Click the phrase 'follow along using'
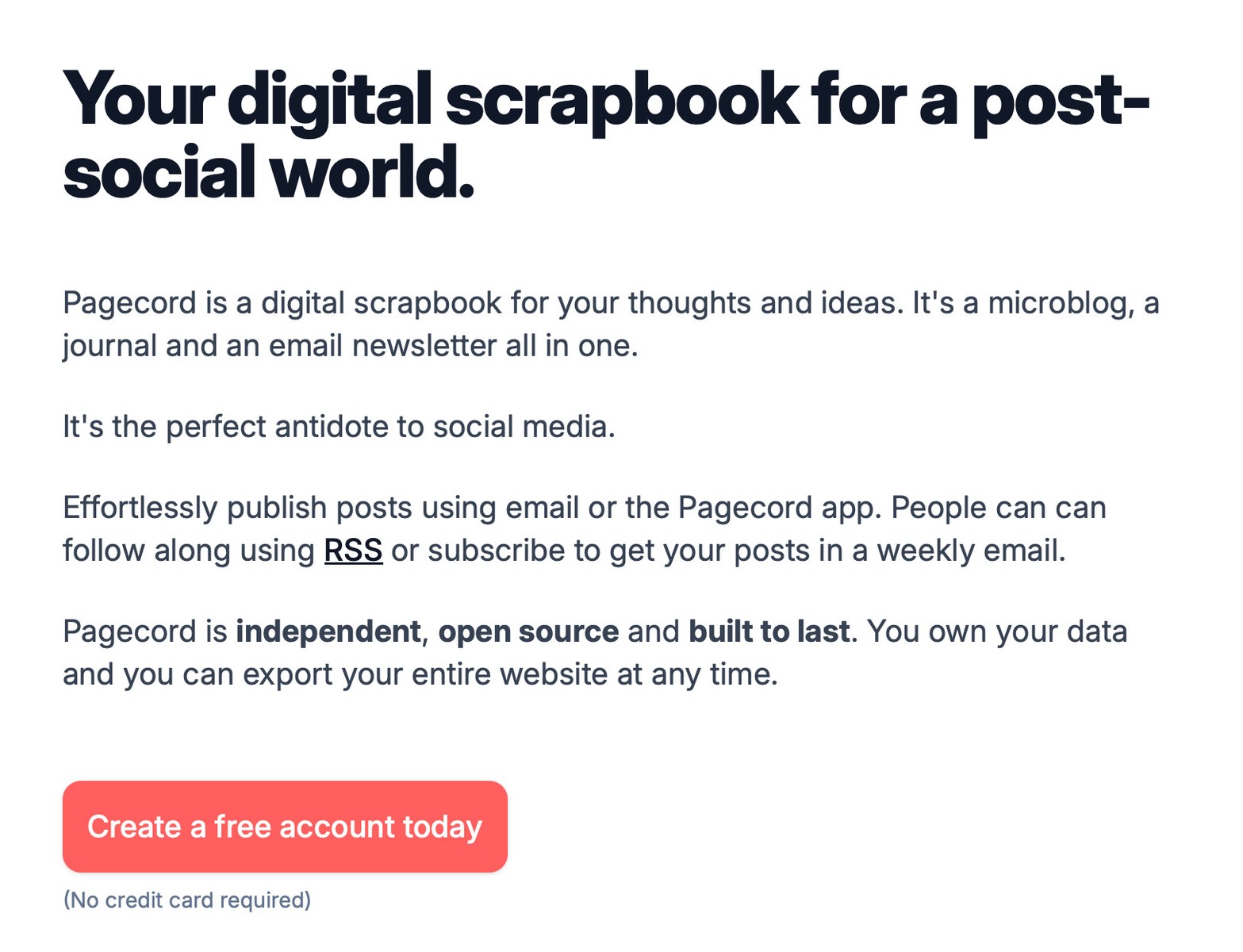The height and width of the screenshot is (952, 1243). tap(189, 551)
